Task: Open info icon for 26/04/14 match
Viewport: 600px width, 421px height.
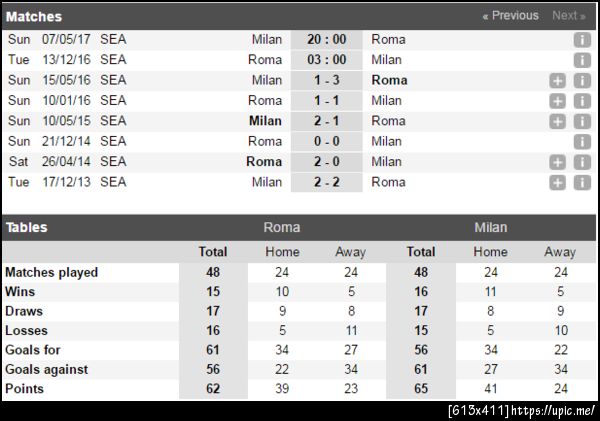Action: (x=582, y=162)
